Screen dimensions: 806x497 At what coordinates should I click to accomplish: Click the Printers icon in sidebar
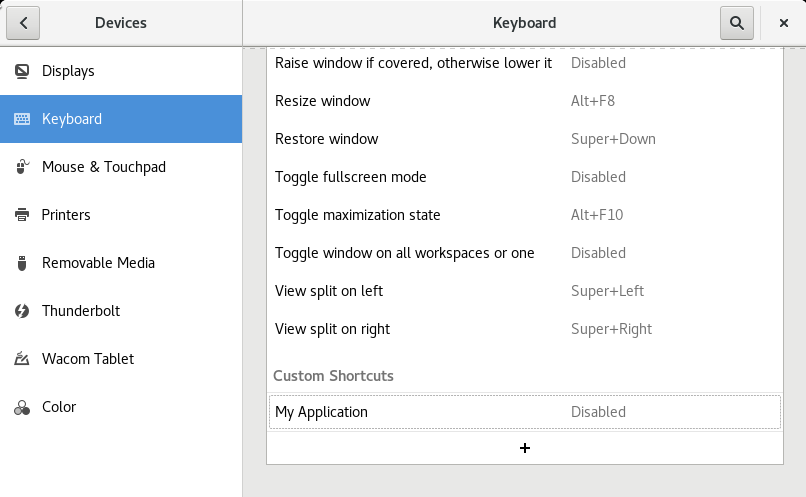click(x=22, y=215)
